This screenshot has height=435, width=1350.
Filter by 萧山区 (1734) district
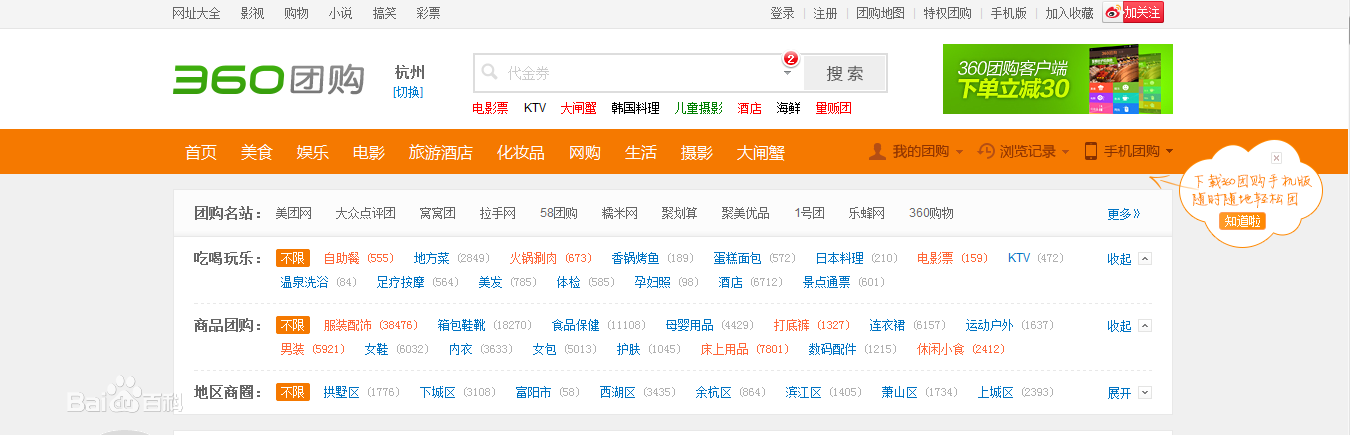[919, 392]
